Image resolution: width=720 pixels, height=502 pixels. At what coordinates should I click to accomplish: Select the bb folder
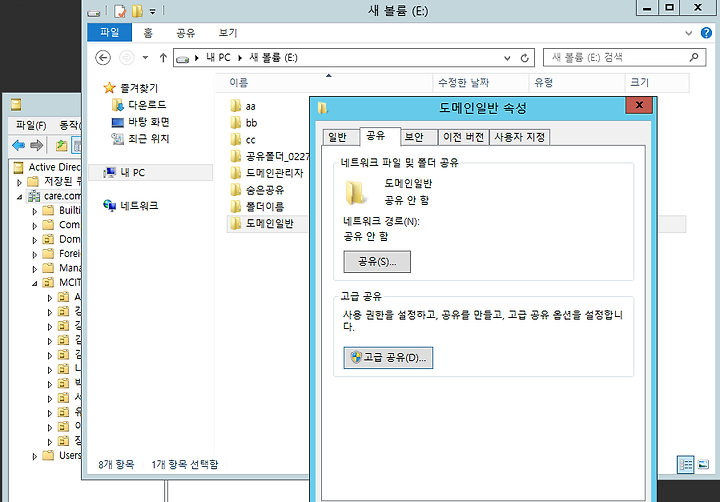(243, 123)
